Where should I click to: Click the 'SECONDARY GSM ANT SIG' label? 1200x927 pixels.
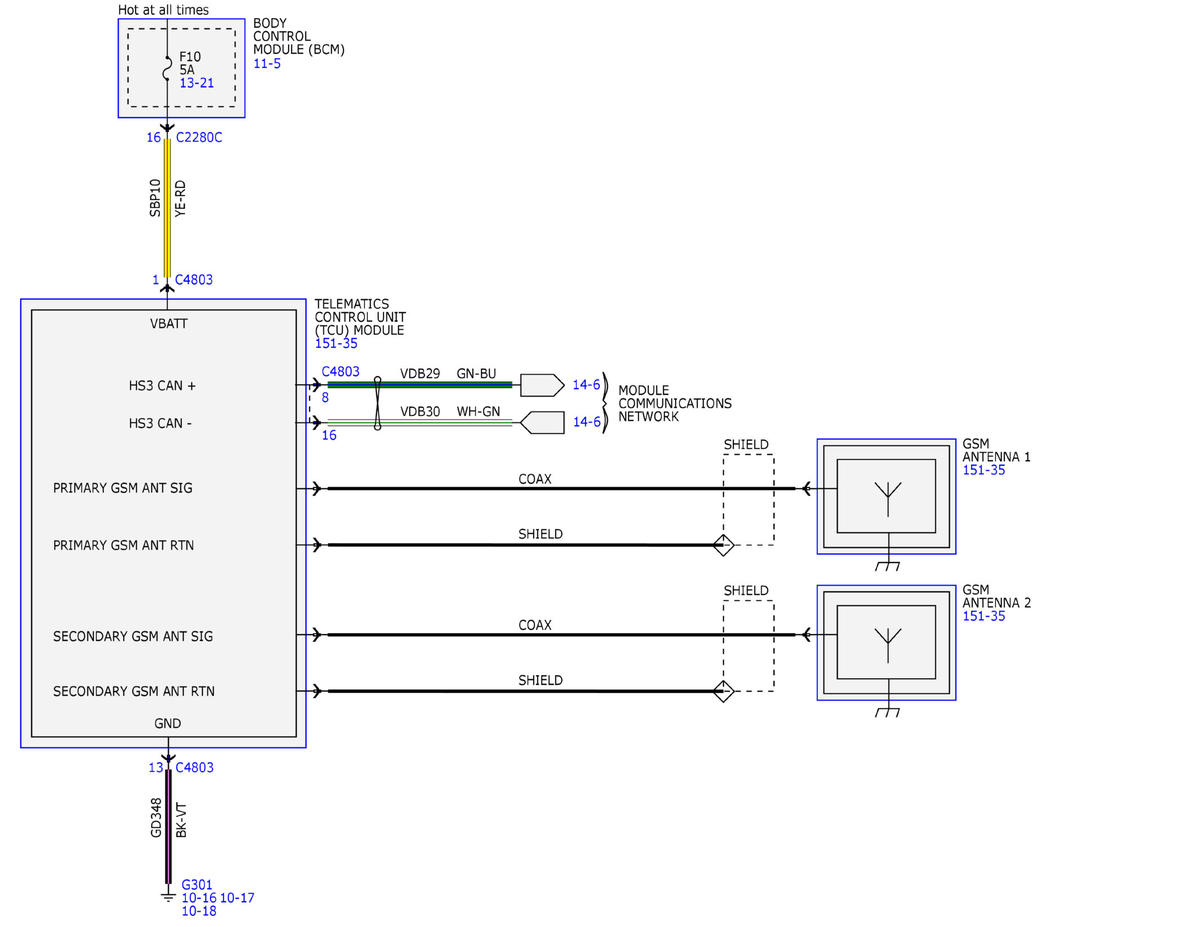tap(133, 636)
